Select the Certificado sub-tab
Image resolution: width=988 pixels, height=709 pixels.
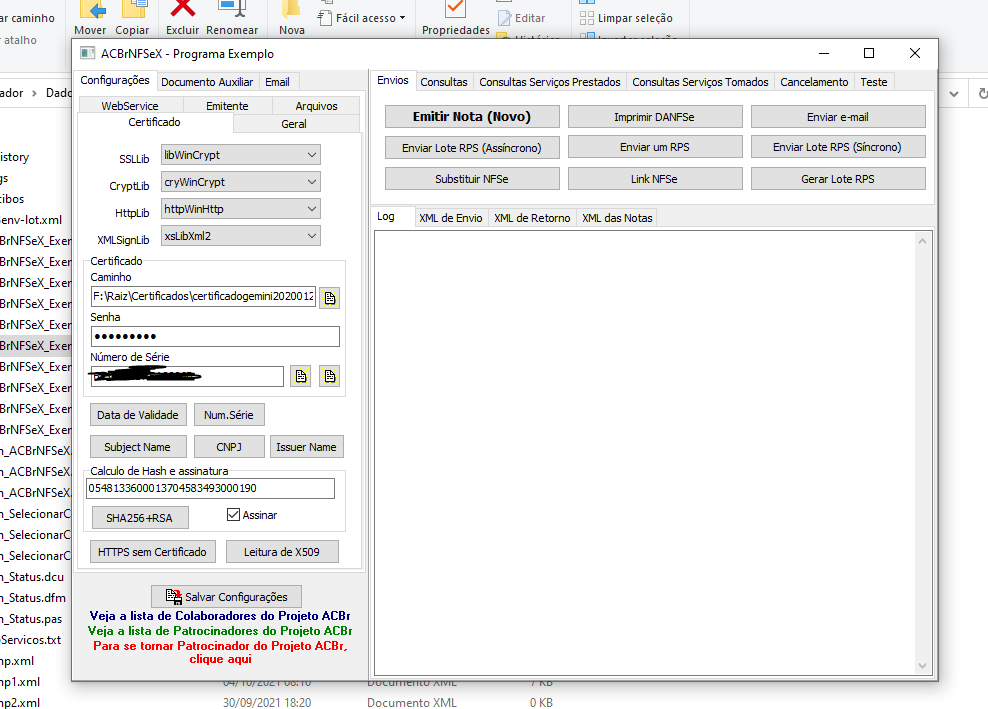(154, 122)
